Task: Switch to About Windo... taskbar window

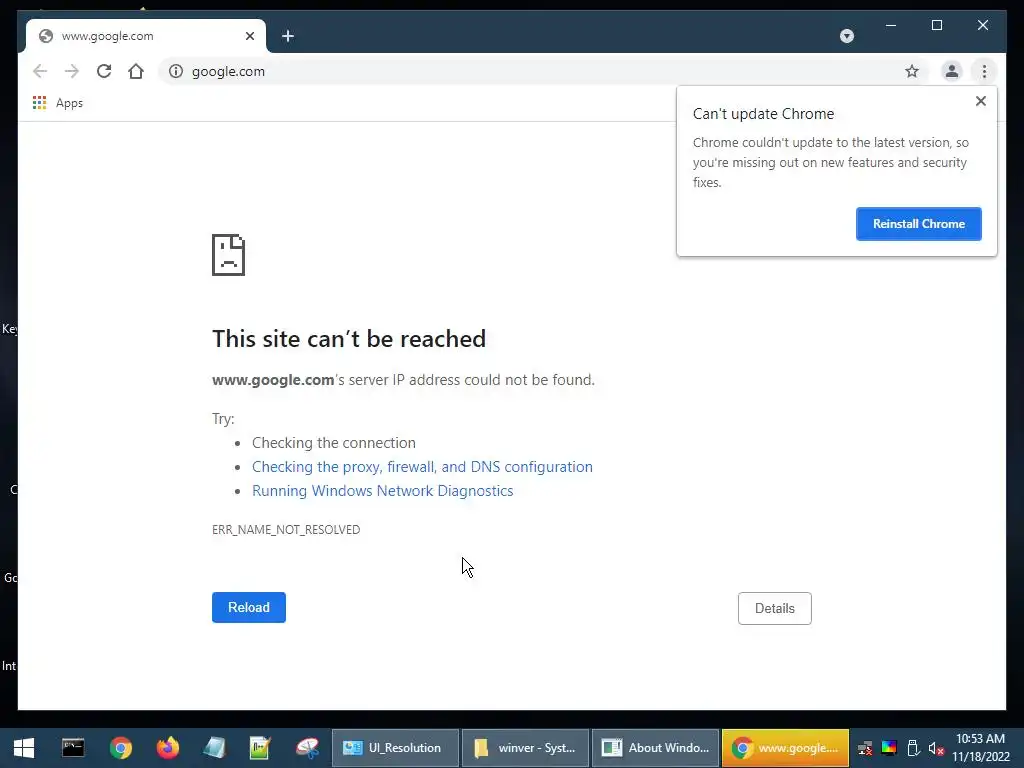Action: 655,748
